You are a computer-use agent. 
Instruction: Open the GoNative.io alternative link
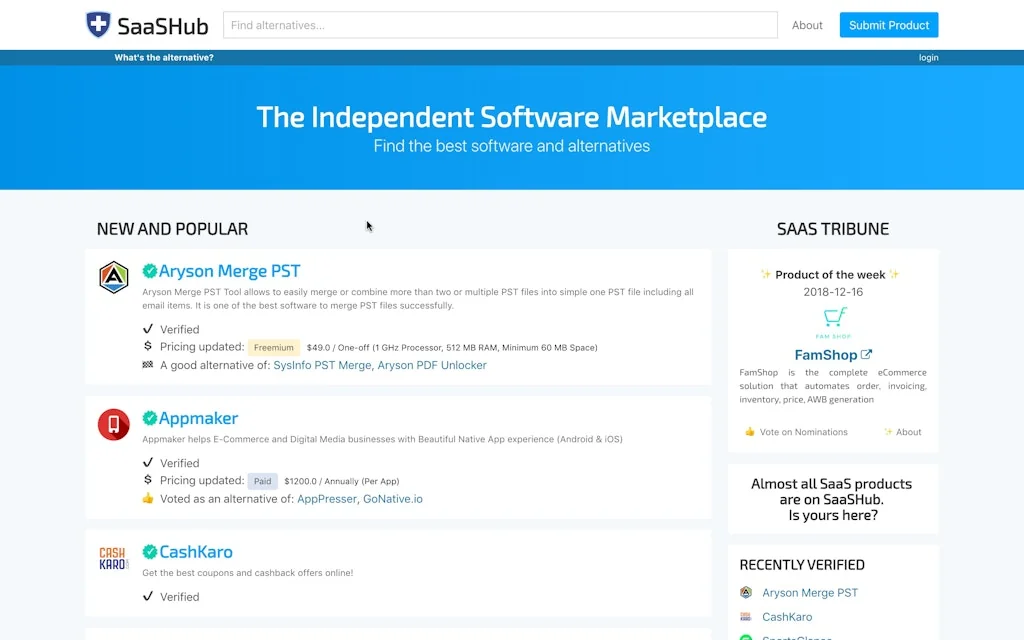pos(393,498)
